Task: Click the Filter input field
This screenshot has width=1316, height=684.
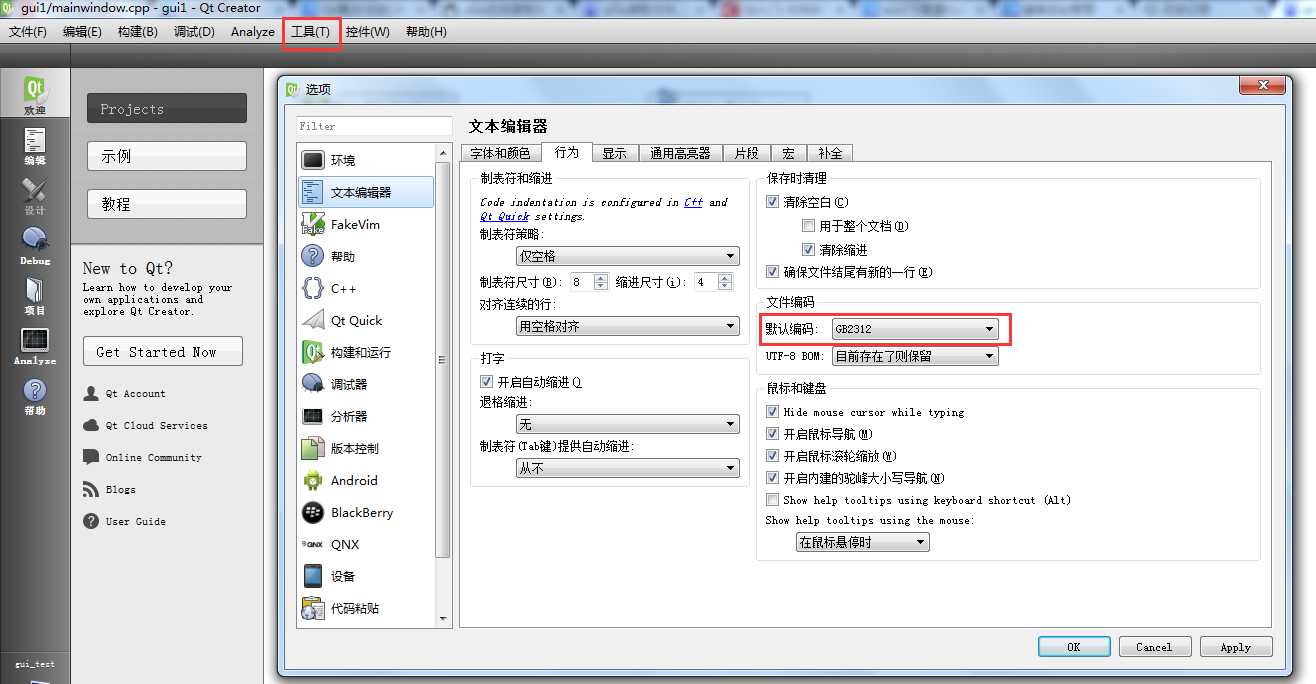Action: coord(374,126)
